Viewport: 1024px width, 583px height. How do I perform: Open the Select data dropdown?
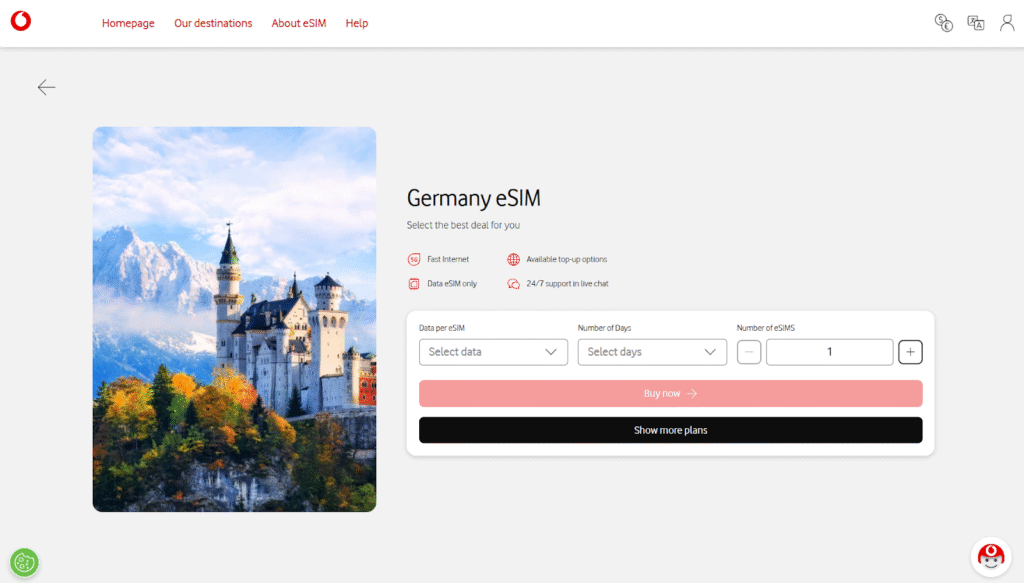(x=493, y=352)
